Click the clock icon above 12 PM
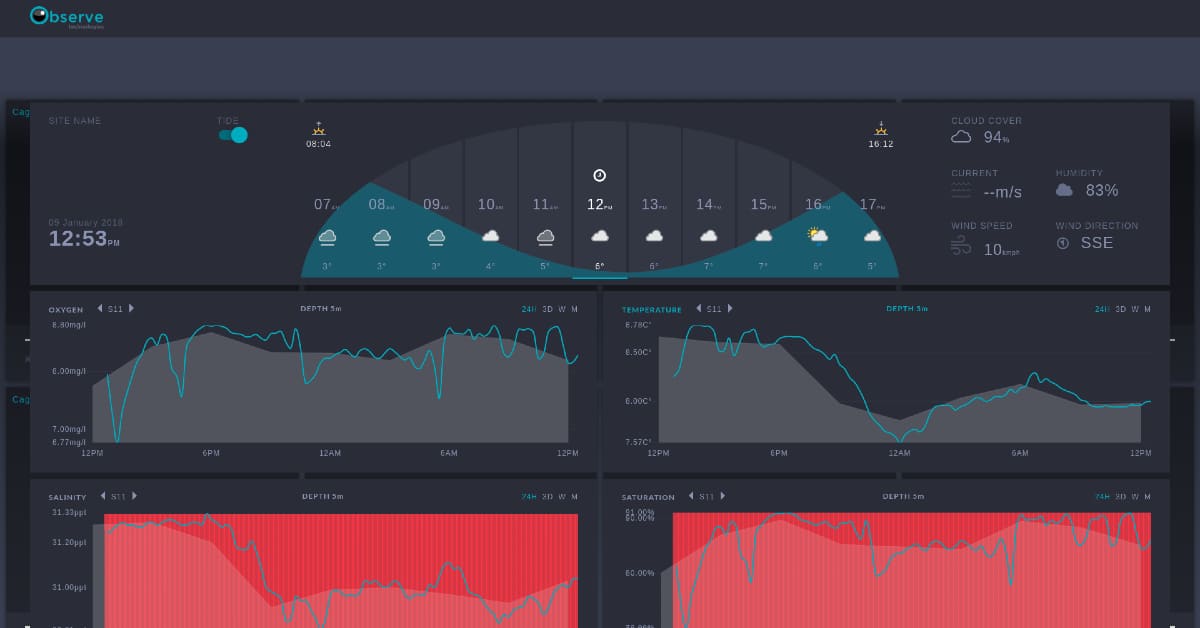The width and height of the screenshot is (1200, 628). pos(599,175)
